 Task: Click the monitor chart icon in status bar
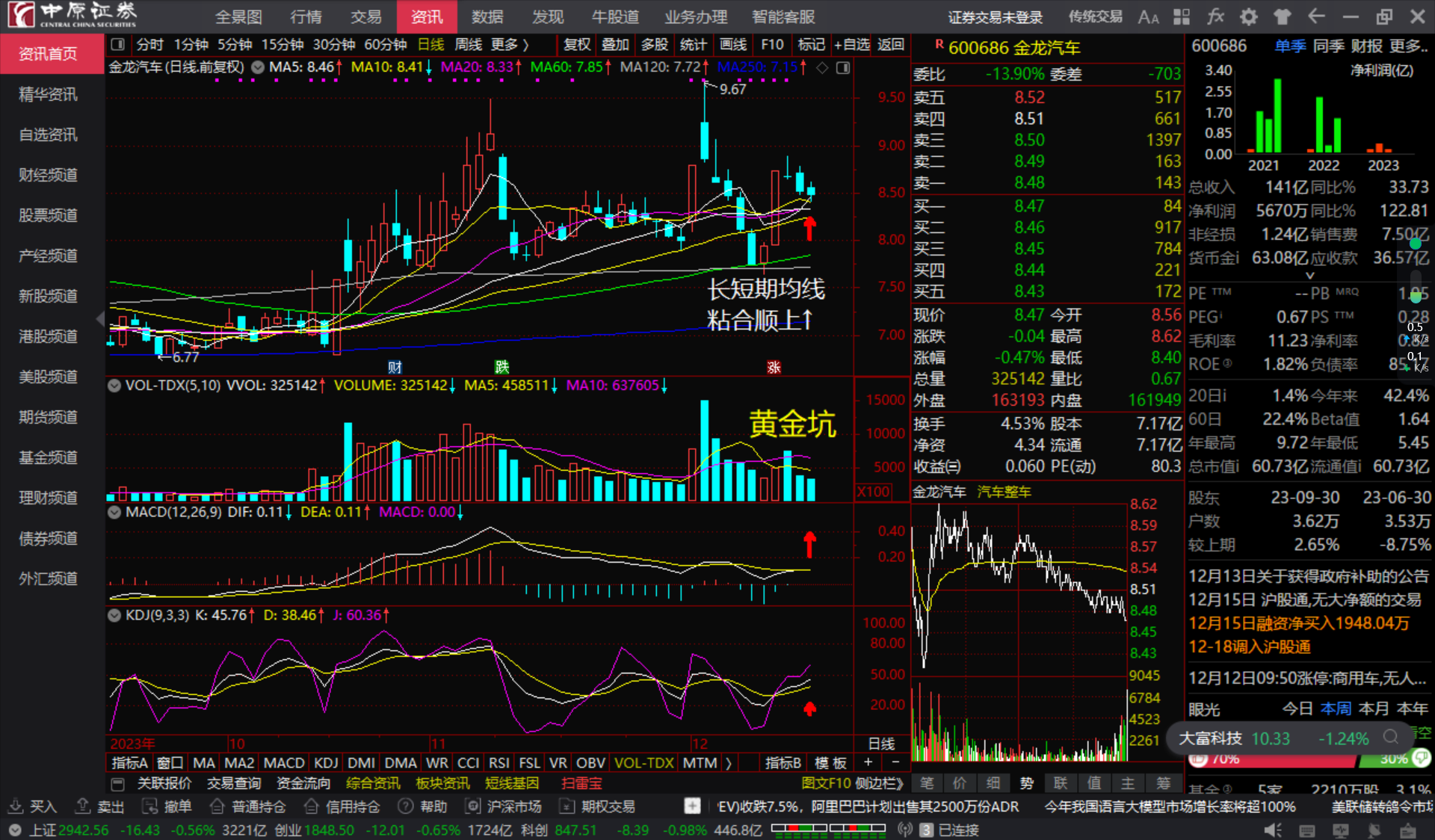coord(1341,830)
